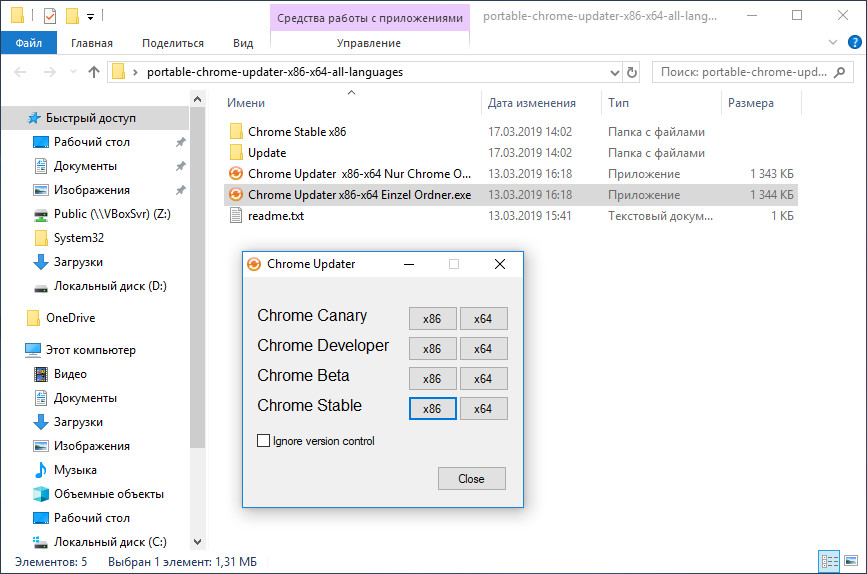Click the forward navigation arrow
The width and height of the screenshot is (867, 574).
click(50, 72)
